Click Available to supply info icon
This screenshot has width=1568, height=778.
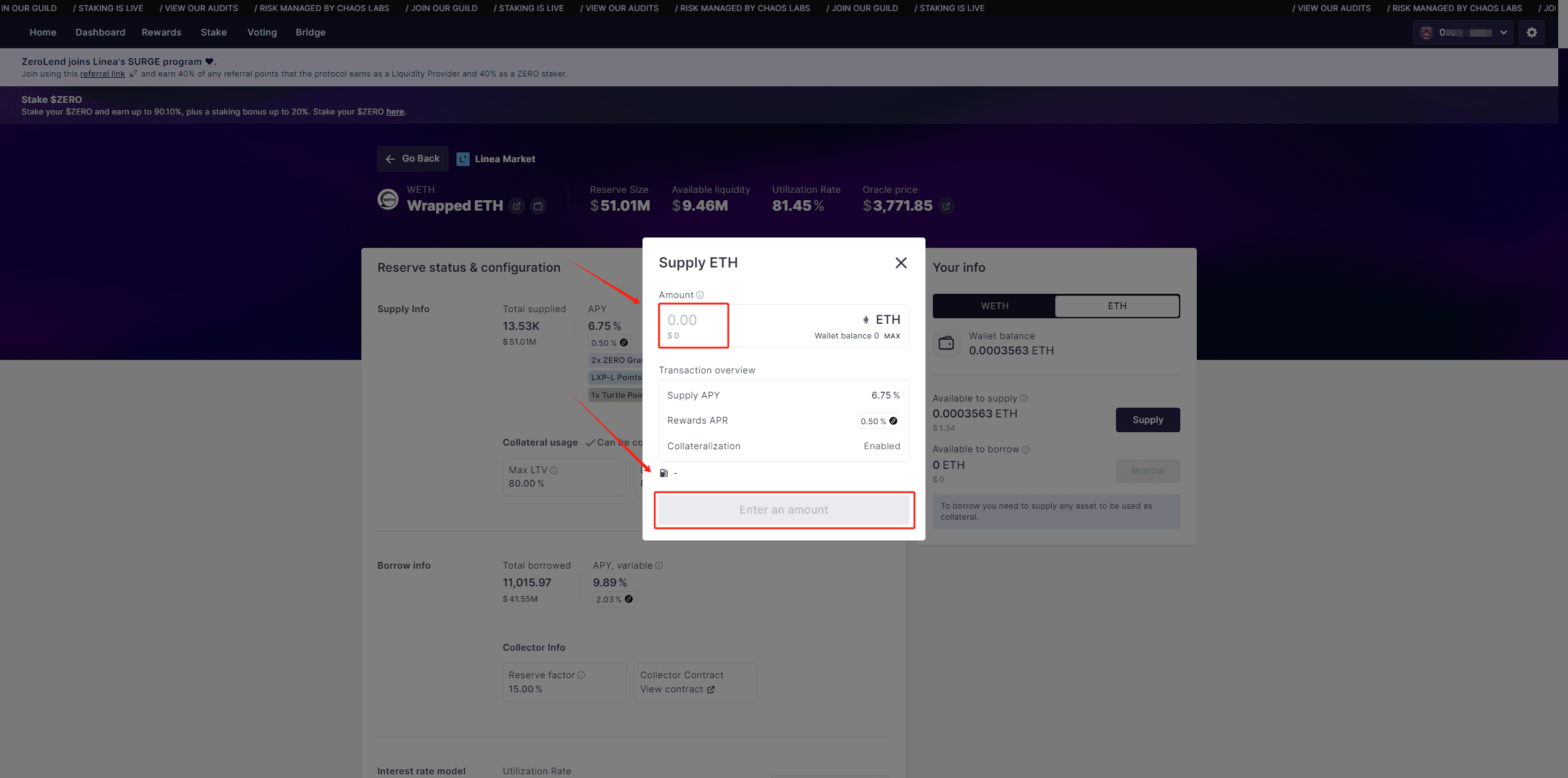coord(1023,398)
